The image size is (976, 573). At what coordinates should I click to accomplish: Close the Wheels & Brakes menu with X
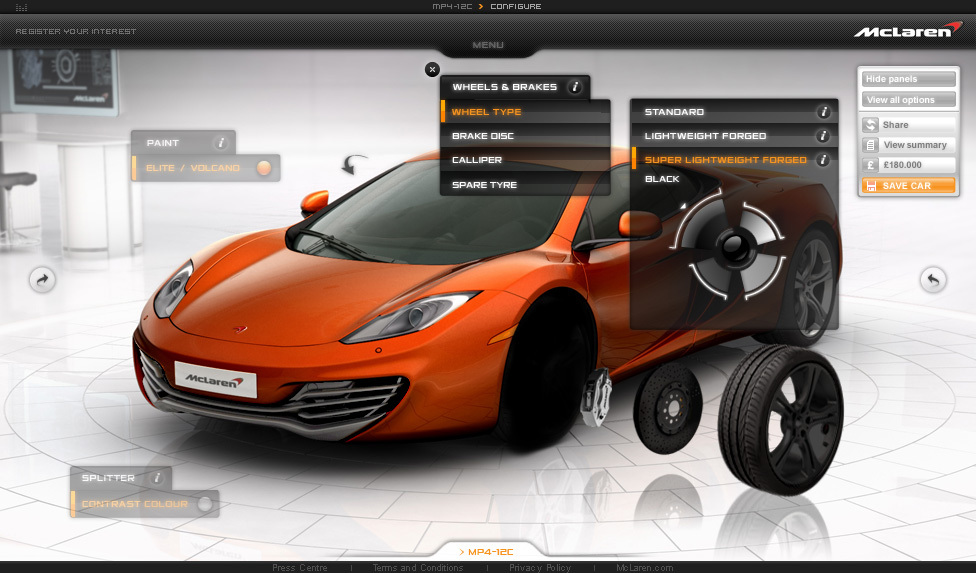(432, 70)
